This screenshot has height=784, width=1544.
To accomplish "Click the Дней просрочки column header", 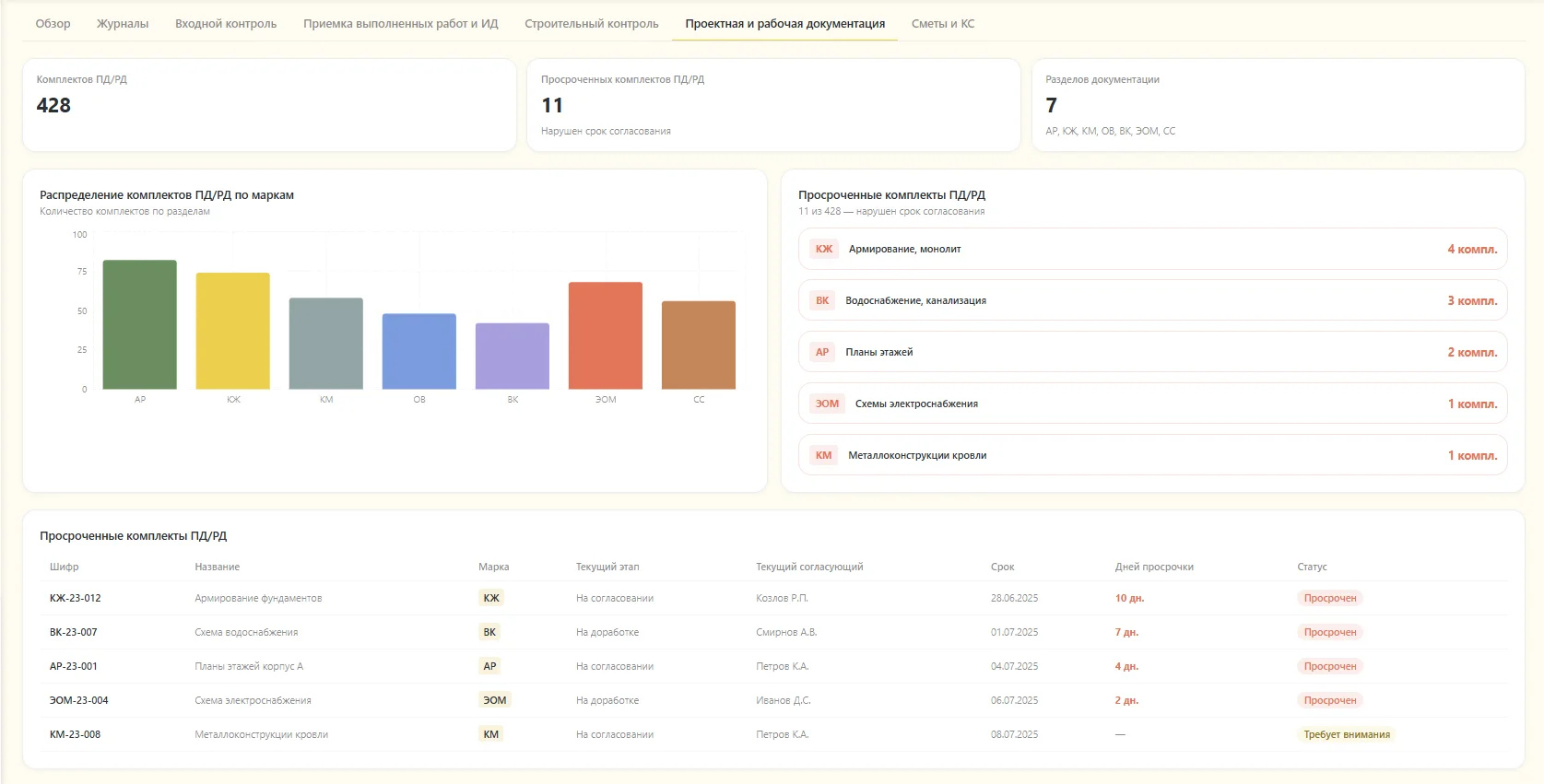I will (x=1154, y=567).
